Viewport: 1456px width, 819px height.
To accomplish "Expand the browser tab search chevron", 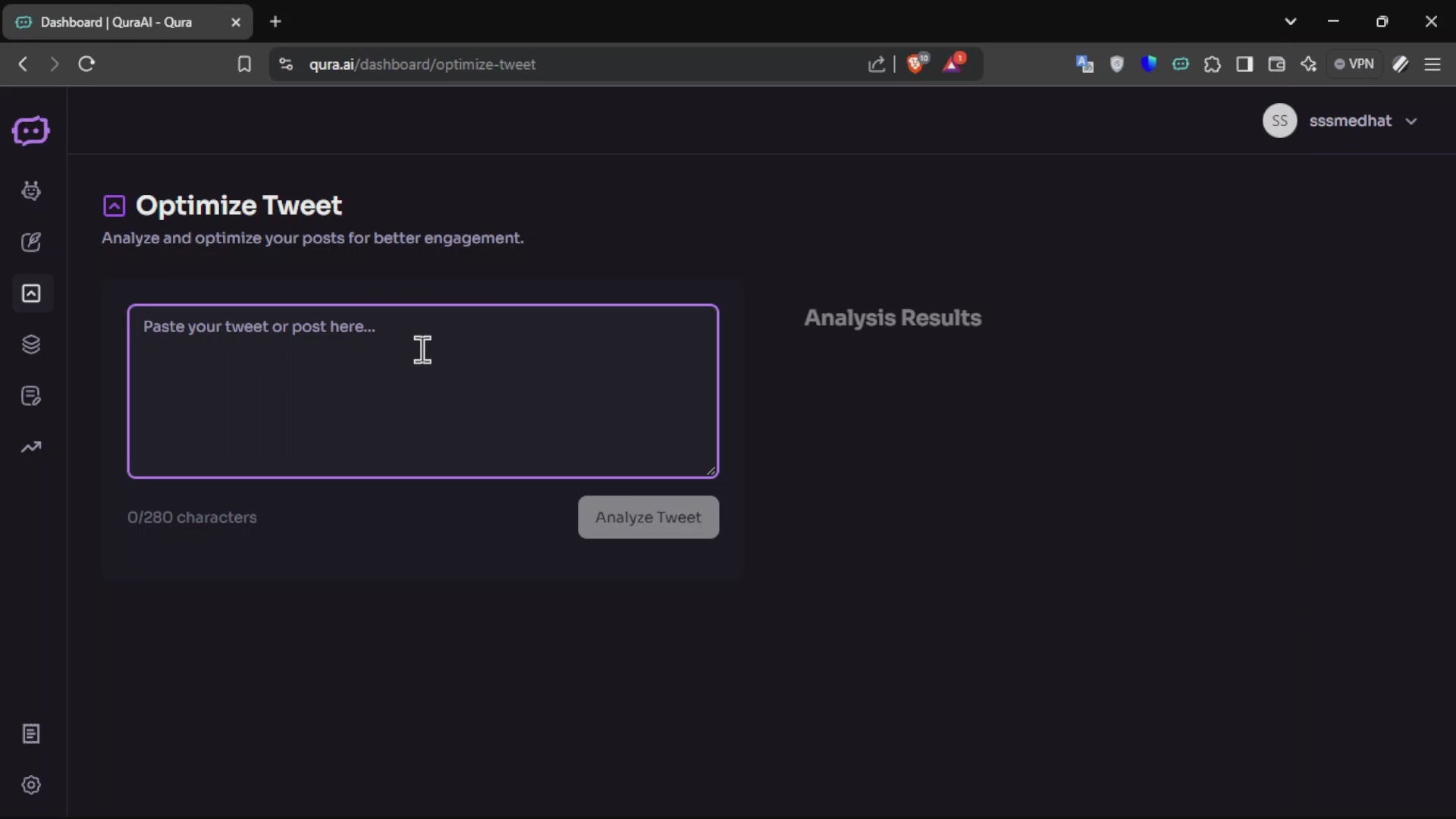I will coord(1290,21).
